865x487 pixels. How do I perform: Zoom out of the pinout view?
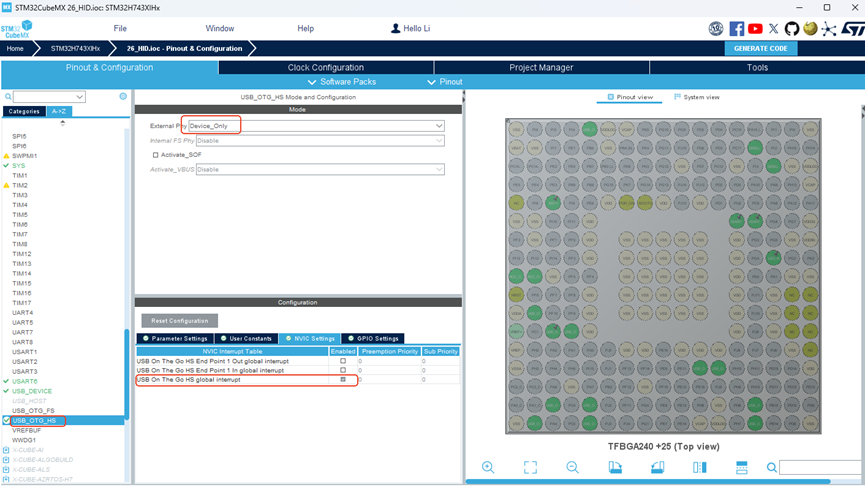coord(573,467)
